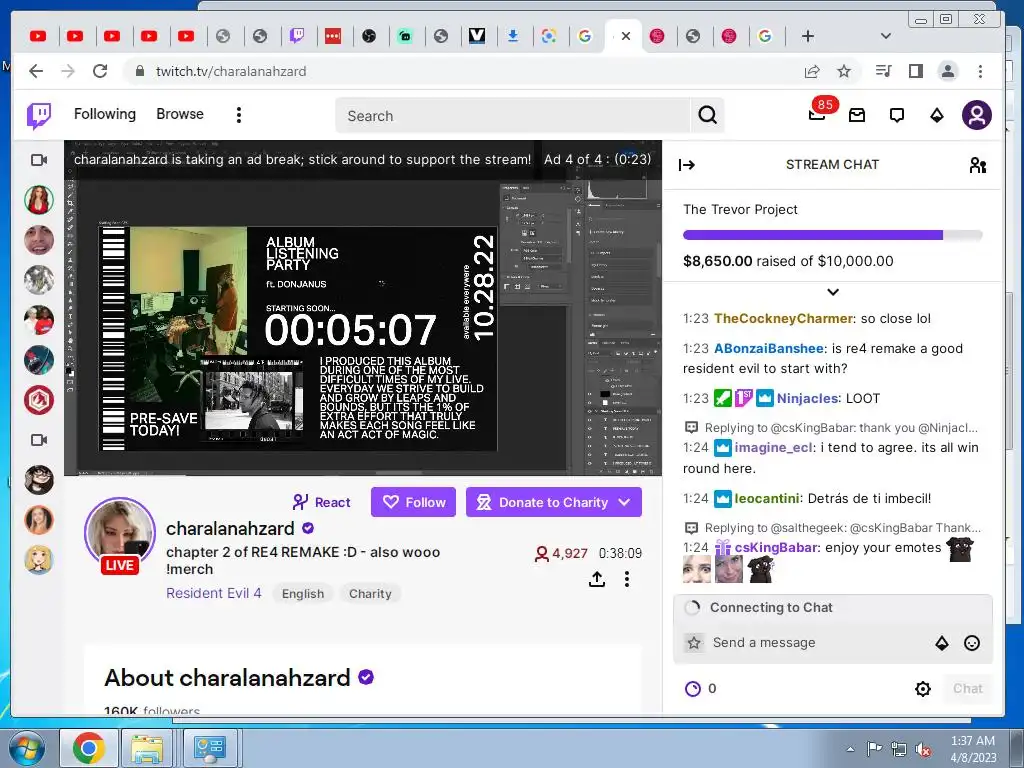Switch to the first YouTube tab
The image size is (1024, 768).
point(38,36)
